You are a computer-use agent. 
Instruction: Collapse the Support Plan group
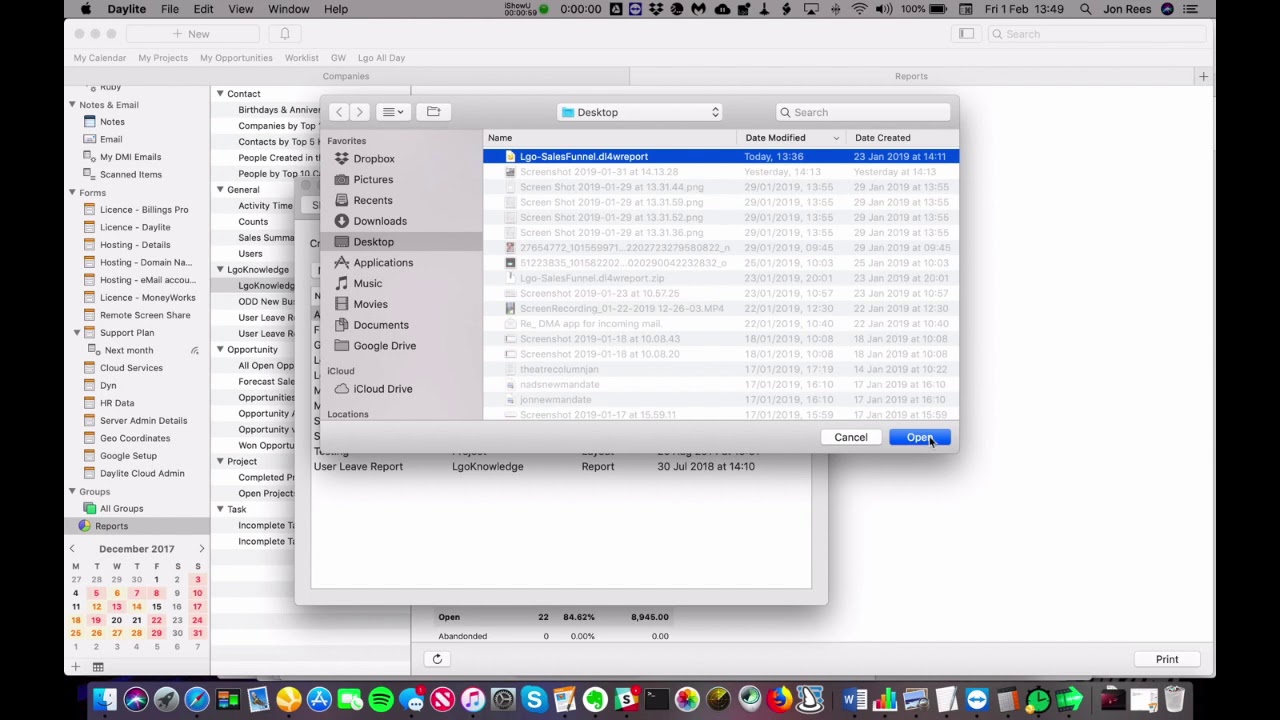[x=77, y=333]
